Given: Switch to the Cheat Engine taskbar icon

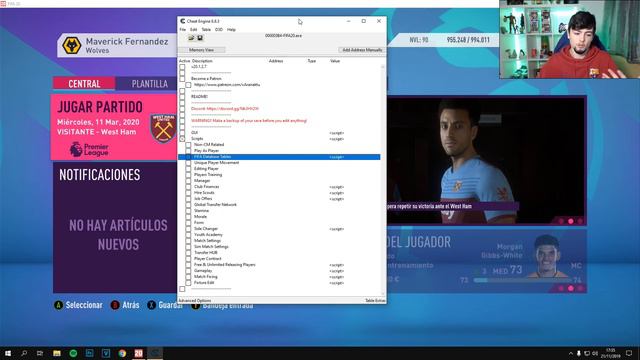Looking at the screenshot, I should pos(155,353).
